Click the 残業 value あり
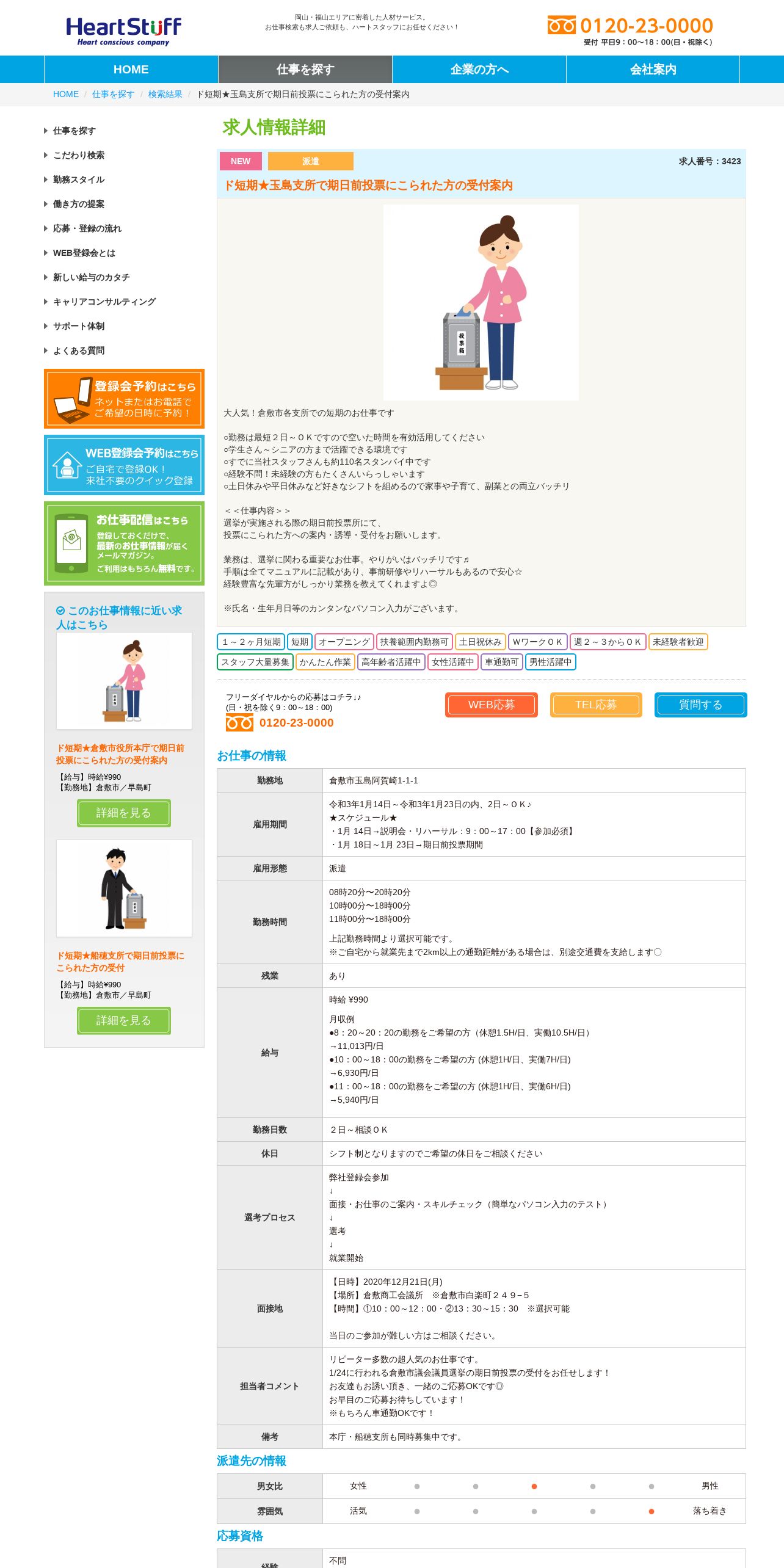 click(337, 976)
